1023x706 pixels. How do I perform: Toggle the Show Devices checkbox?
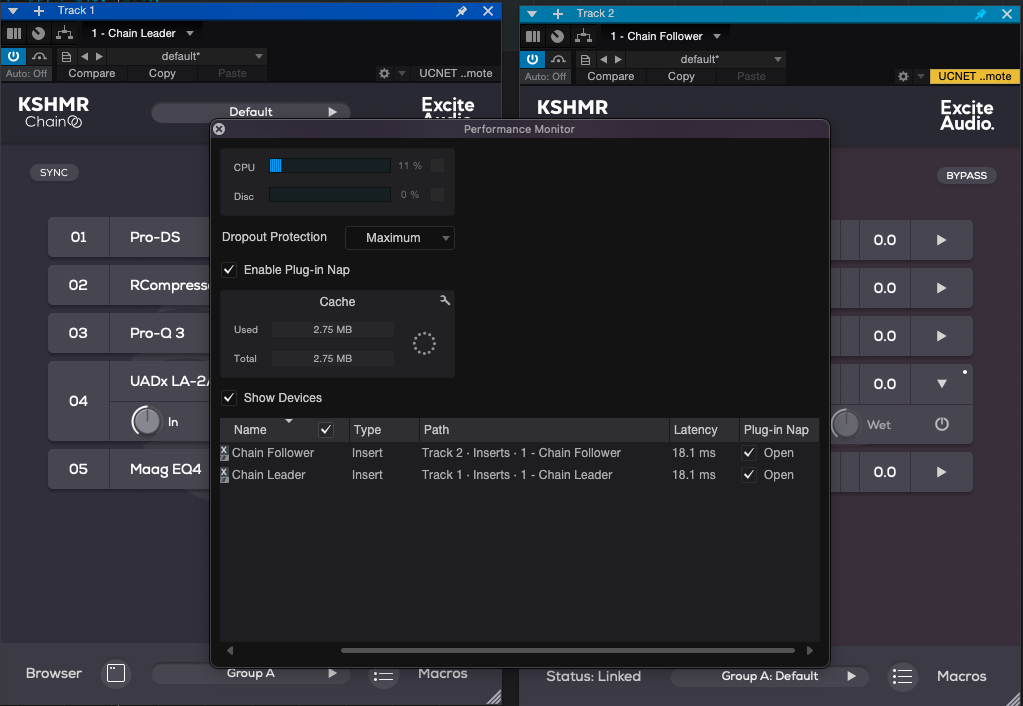pos(229,397)
